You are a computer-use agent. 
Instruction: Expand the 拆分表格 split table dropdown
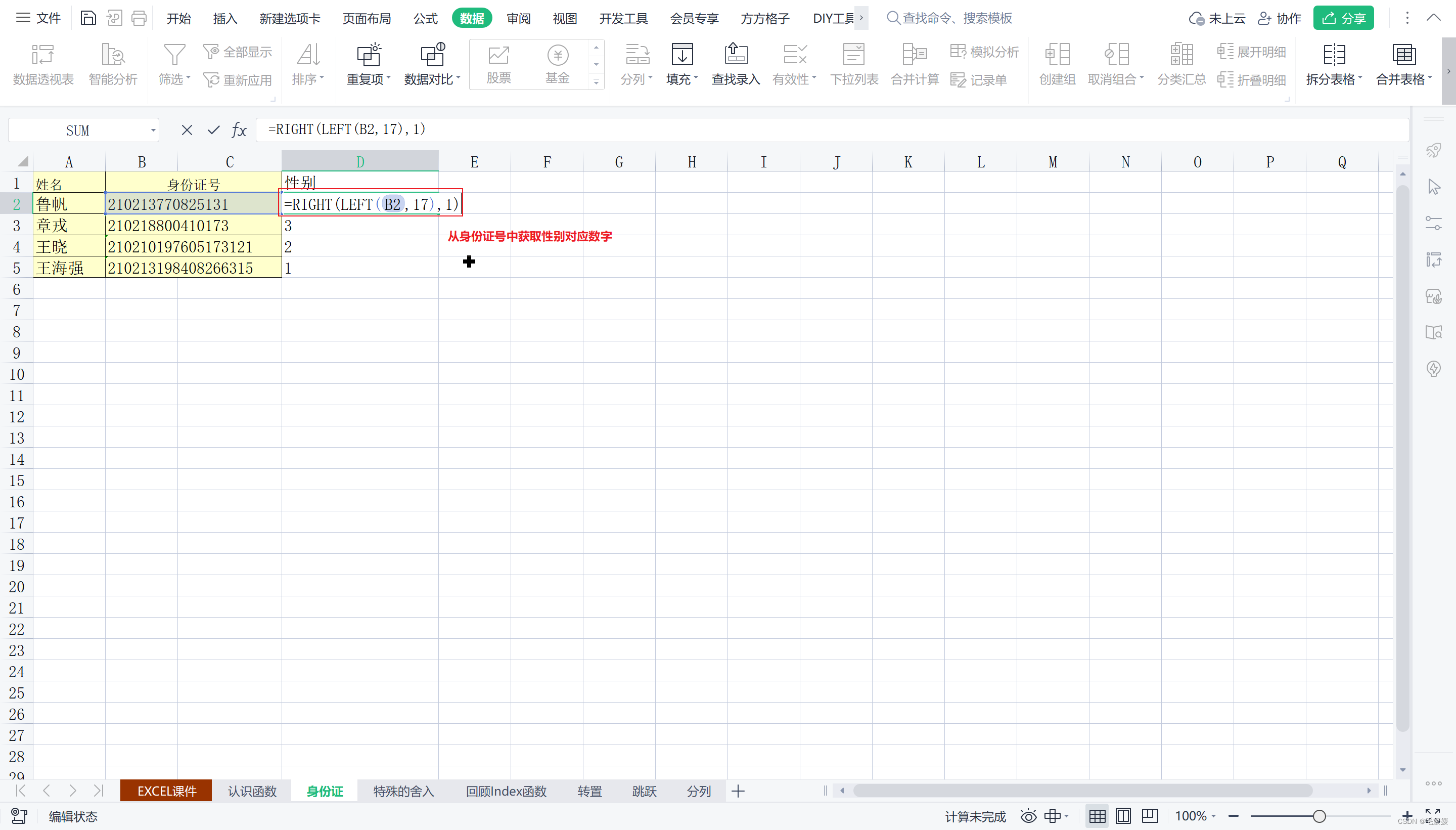point(1334,79)
